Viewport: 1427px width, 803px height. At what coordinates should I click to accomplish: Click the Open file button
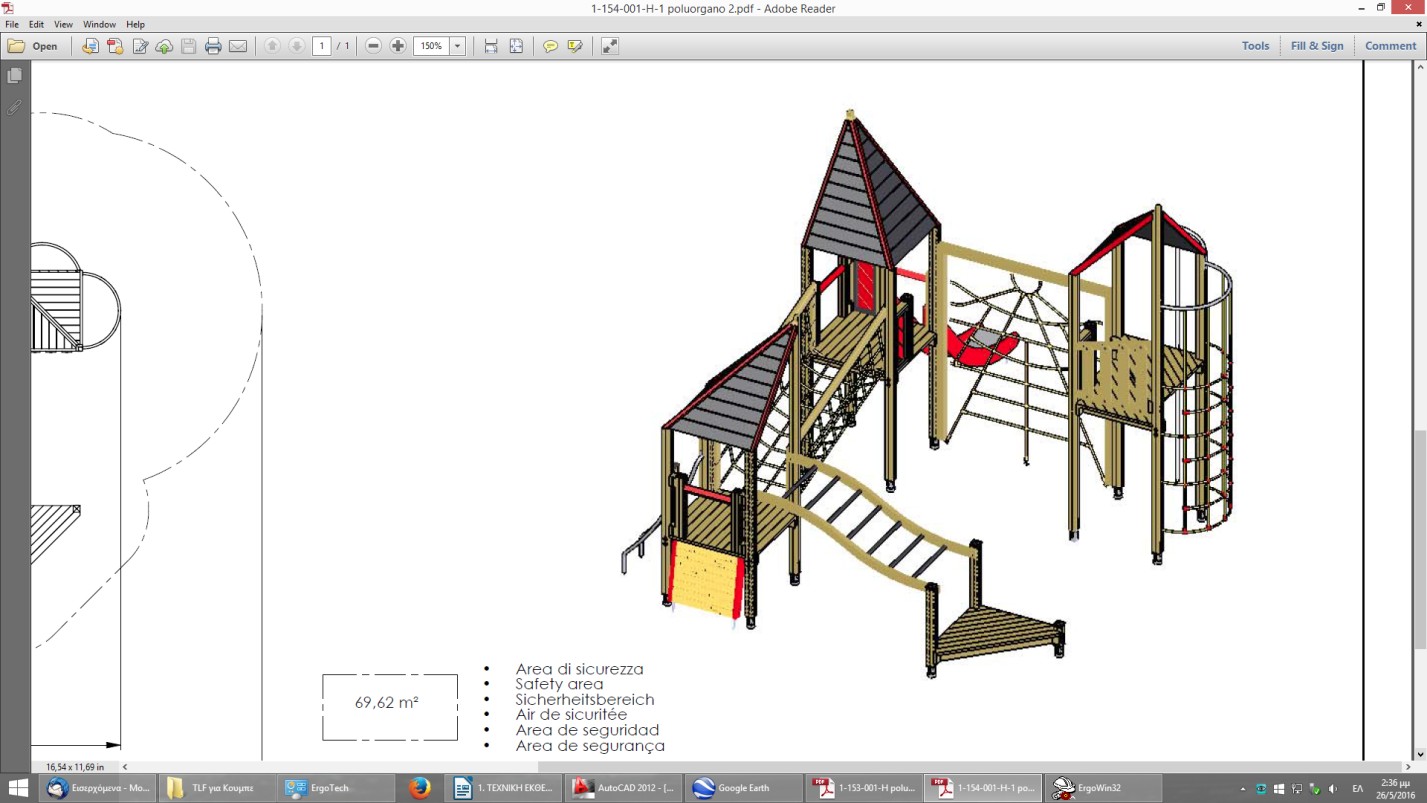(33, 46)
